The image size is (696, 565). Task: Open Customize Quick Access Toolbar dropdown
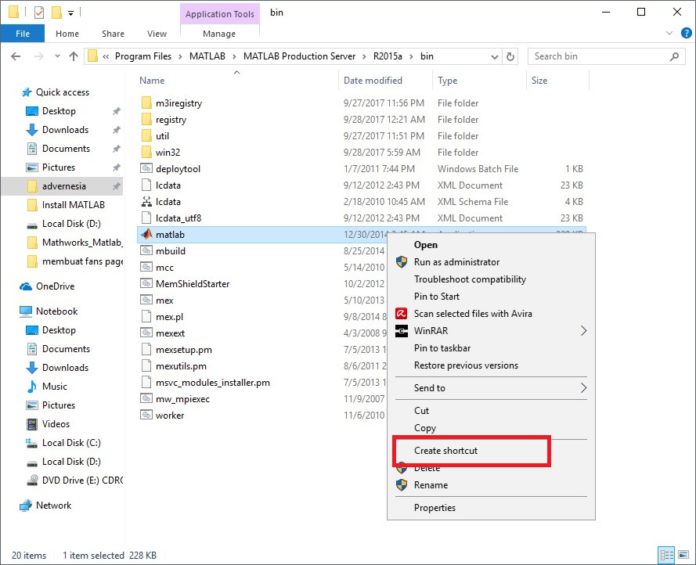(x=71, y=13)
